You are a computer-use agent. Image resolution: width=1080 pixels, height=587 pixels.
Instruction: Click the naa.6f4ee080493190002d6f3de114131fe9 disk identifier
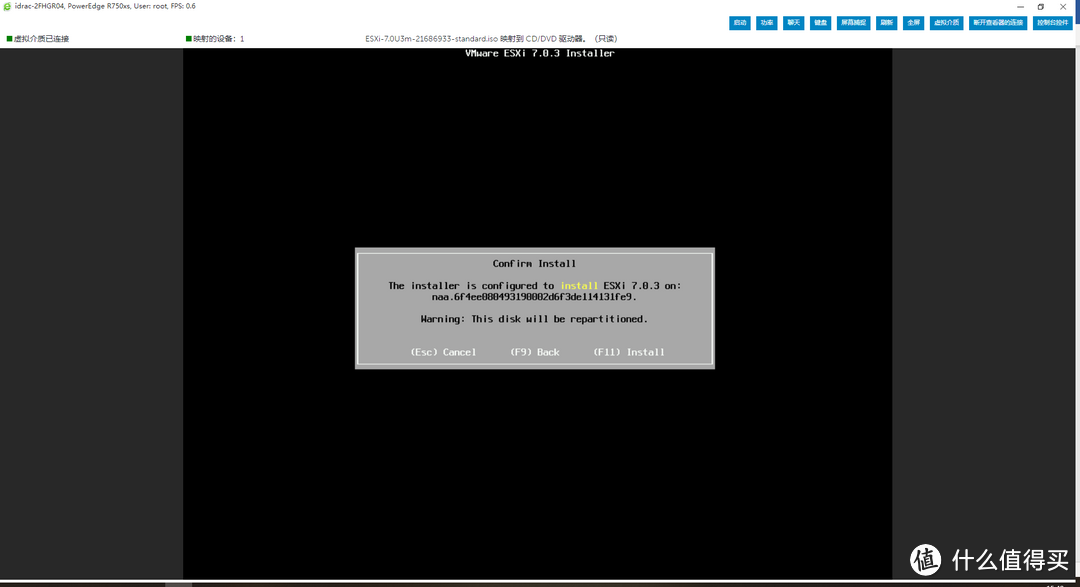[x=534, y=297]
